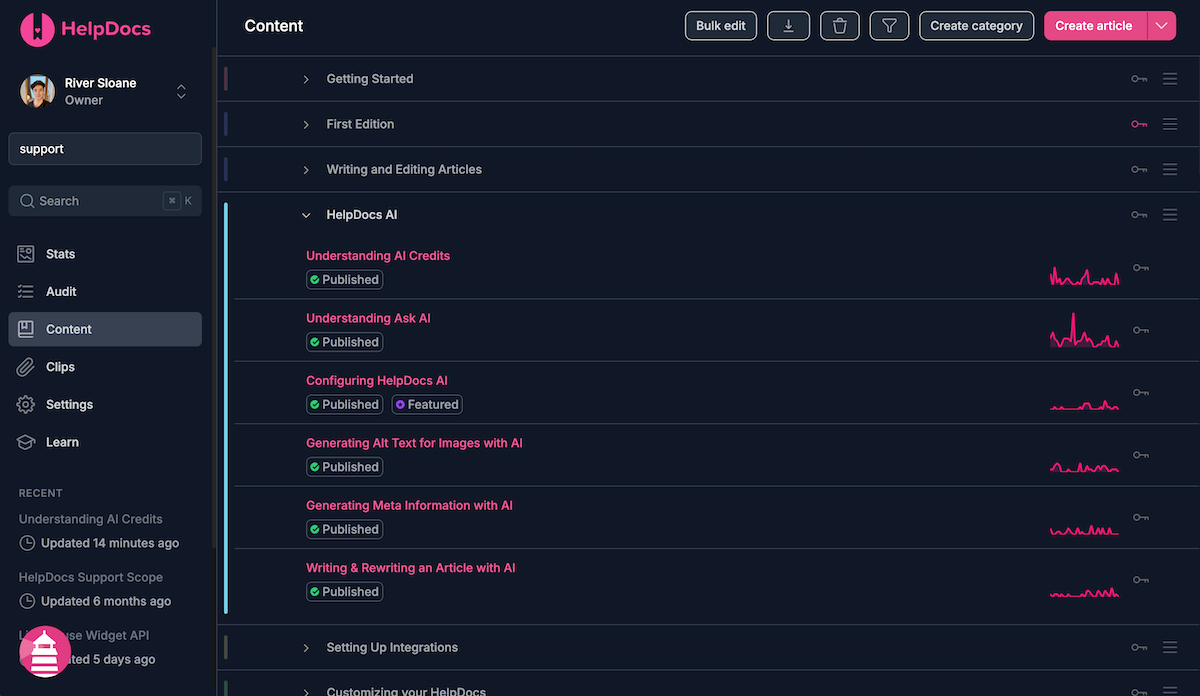Expand the Setting Up Integrations category
The image size is (1200, 696).
(306, 648)
